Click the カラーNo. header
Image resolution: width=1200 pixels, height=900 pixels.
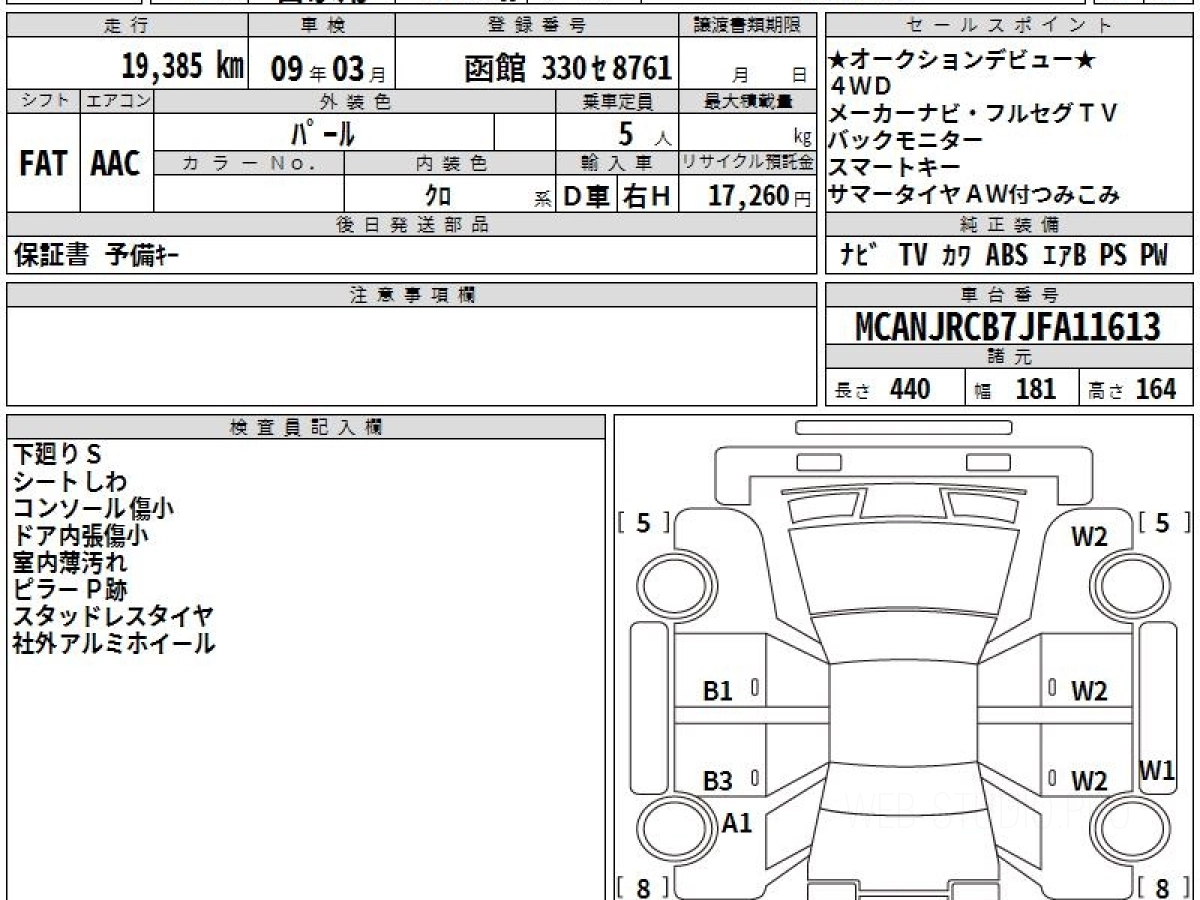pyautogui.click(x=249, y=163)
